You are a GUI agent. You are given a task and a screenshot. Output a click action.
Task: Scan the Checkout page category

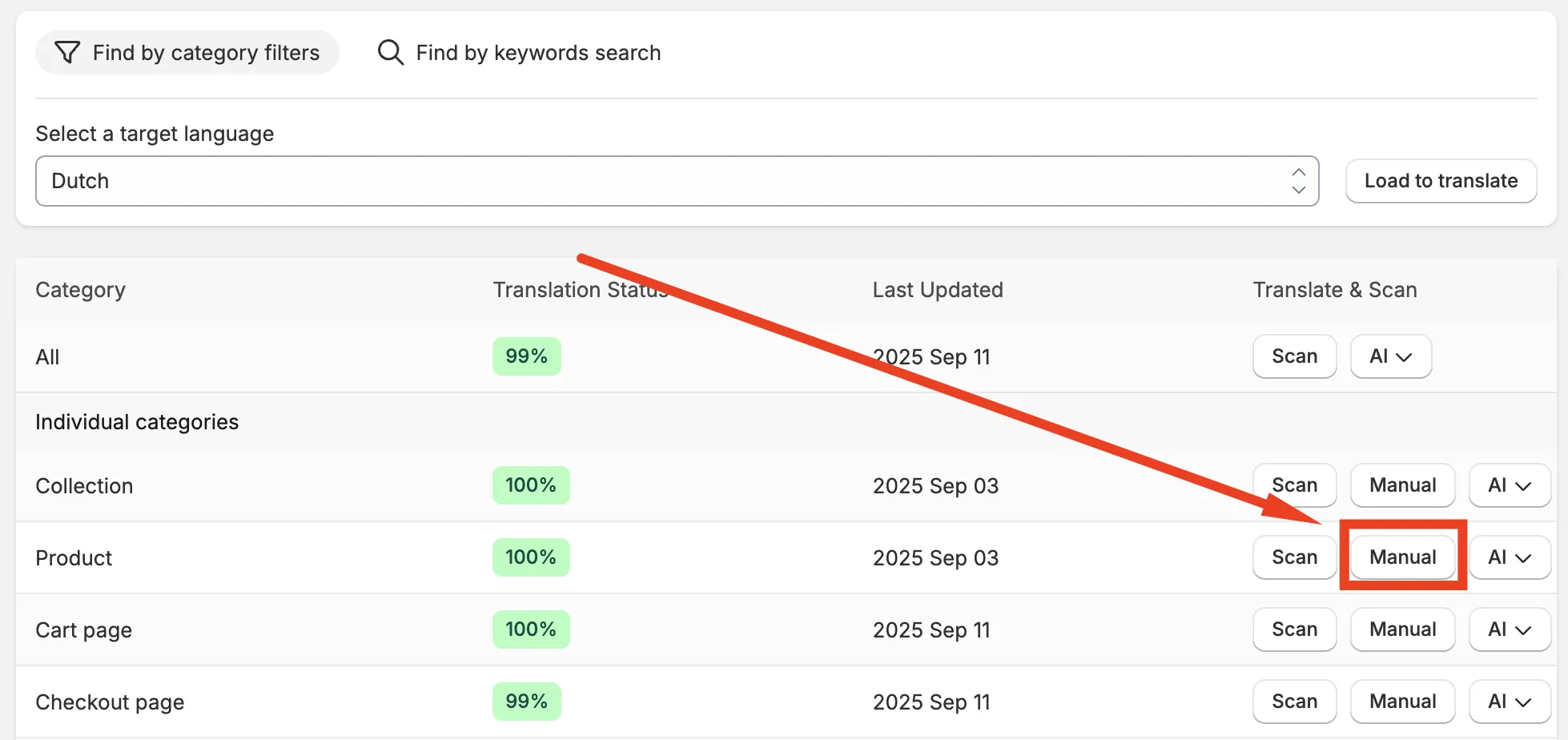pos(1295,702)
